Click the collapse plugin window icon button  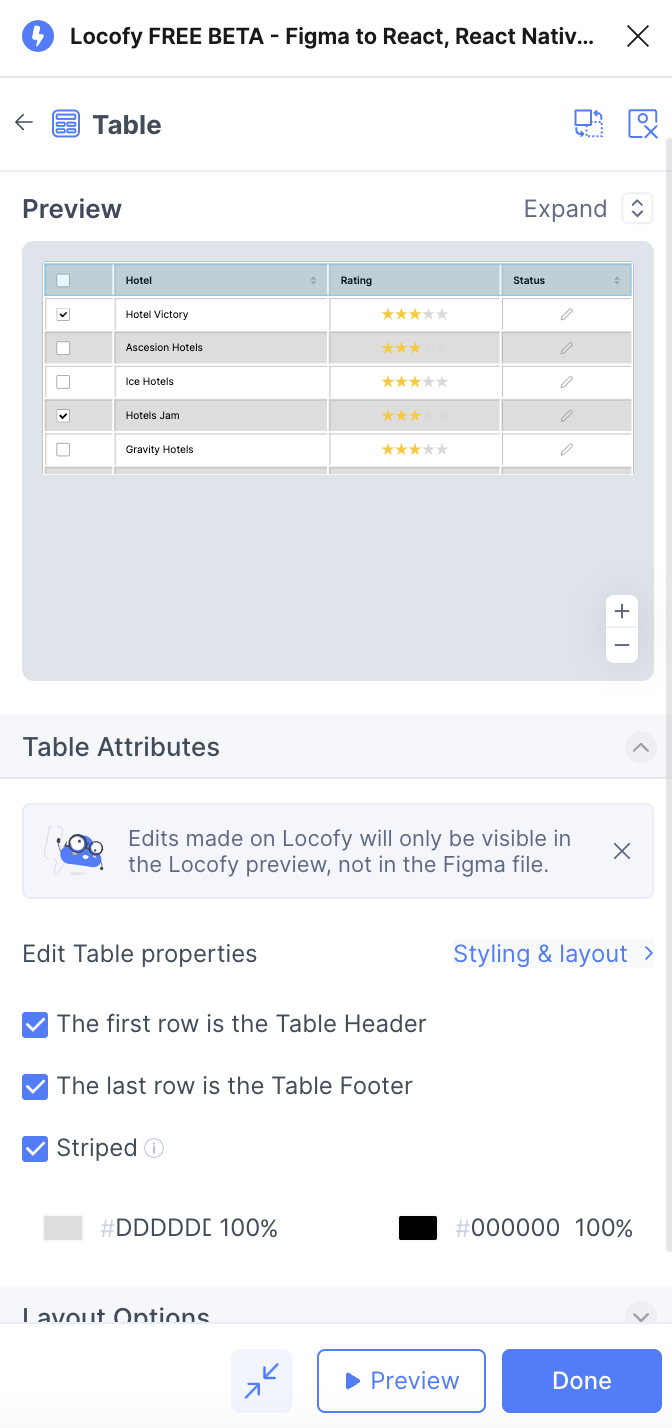tap(262, 1381)
